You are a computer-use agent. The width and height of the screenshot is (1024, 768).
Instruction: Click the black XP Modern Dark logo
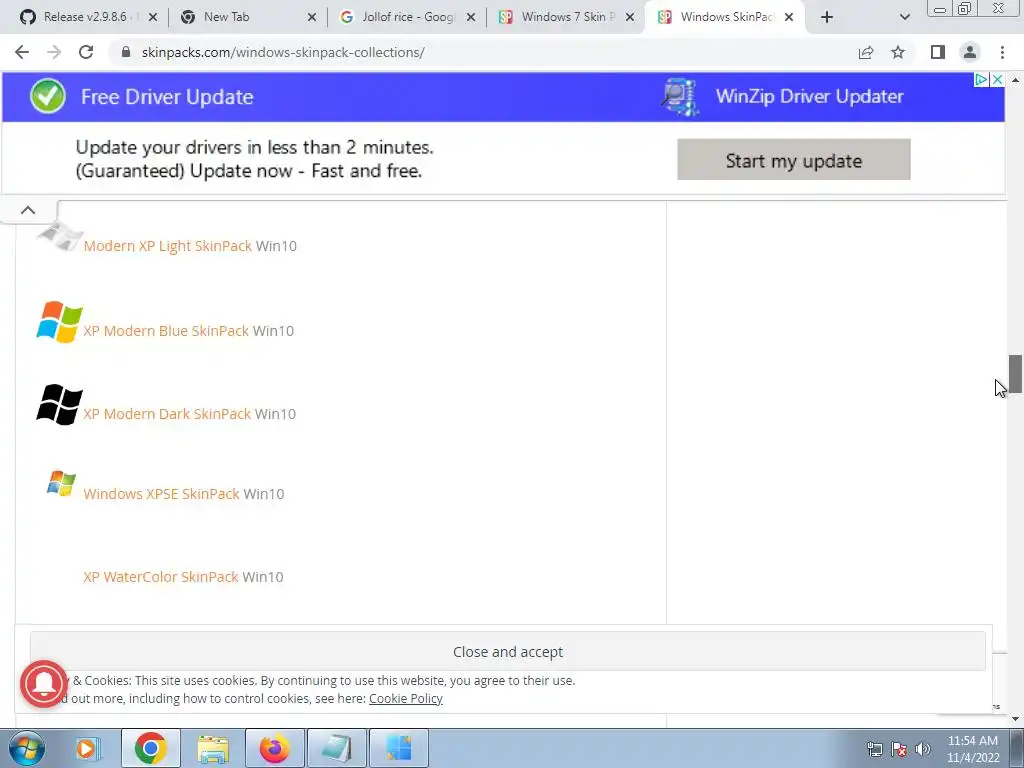click(59, 405)
